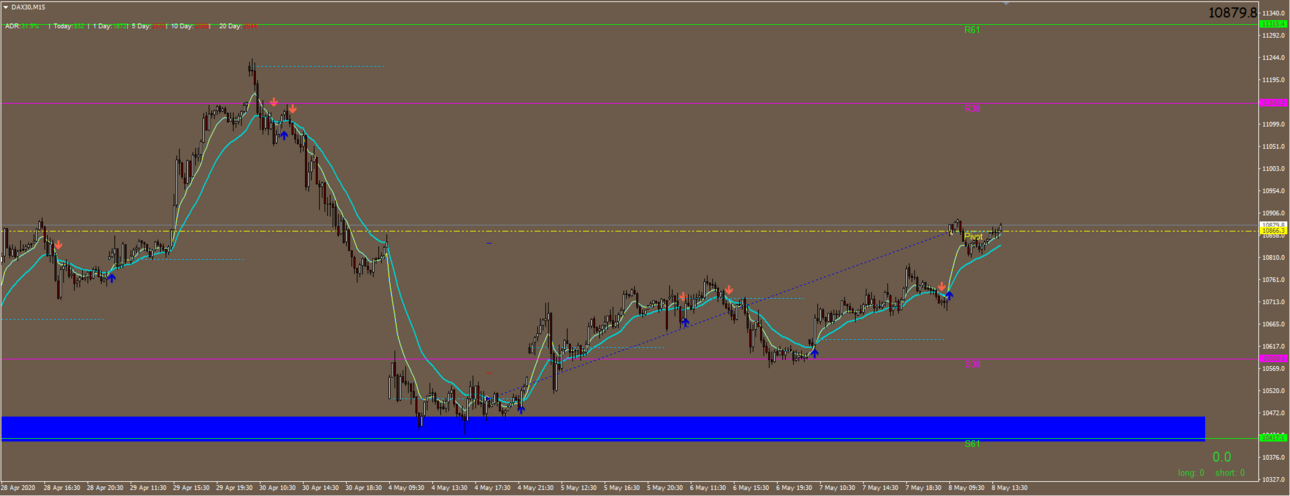Click 10327.0 on the price axis
Image resolution: width=1290 pixels, height=496 pixels.
[1274, 479]
